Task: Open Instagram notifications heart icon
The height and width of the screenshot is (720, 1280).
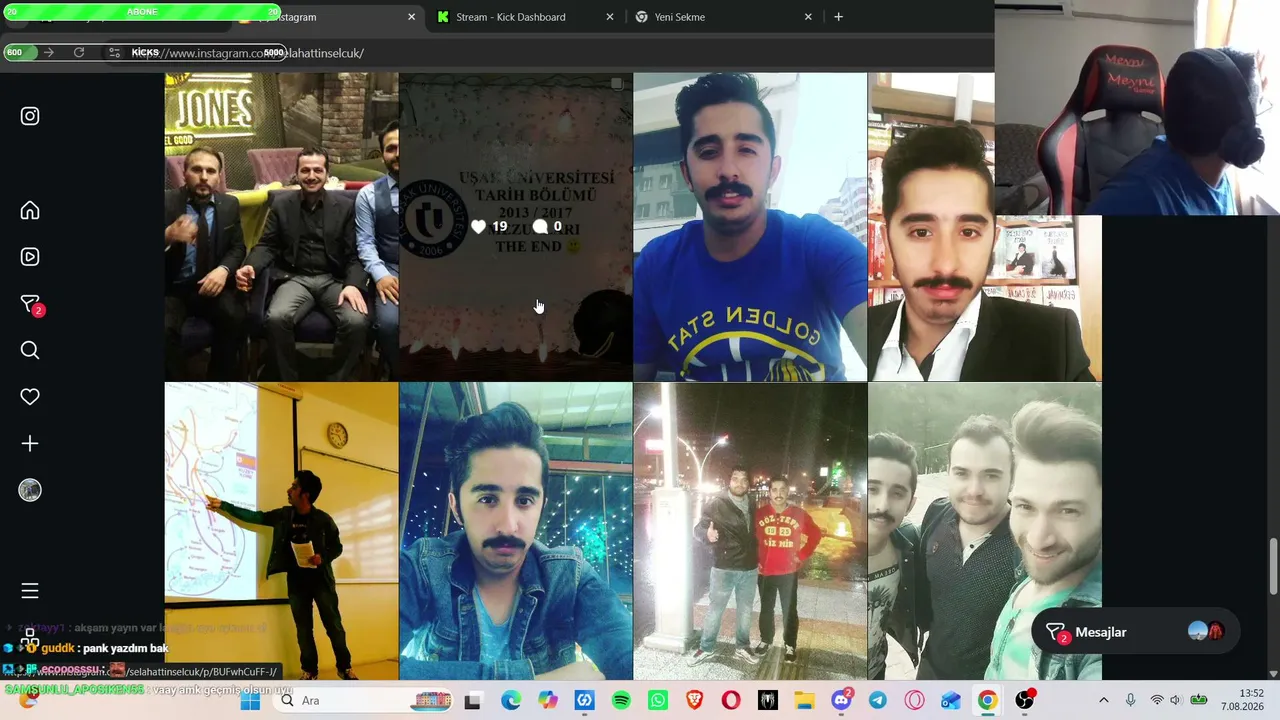Action: (x=30, y=397)
